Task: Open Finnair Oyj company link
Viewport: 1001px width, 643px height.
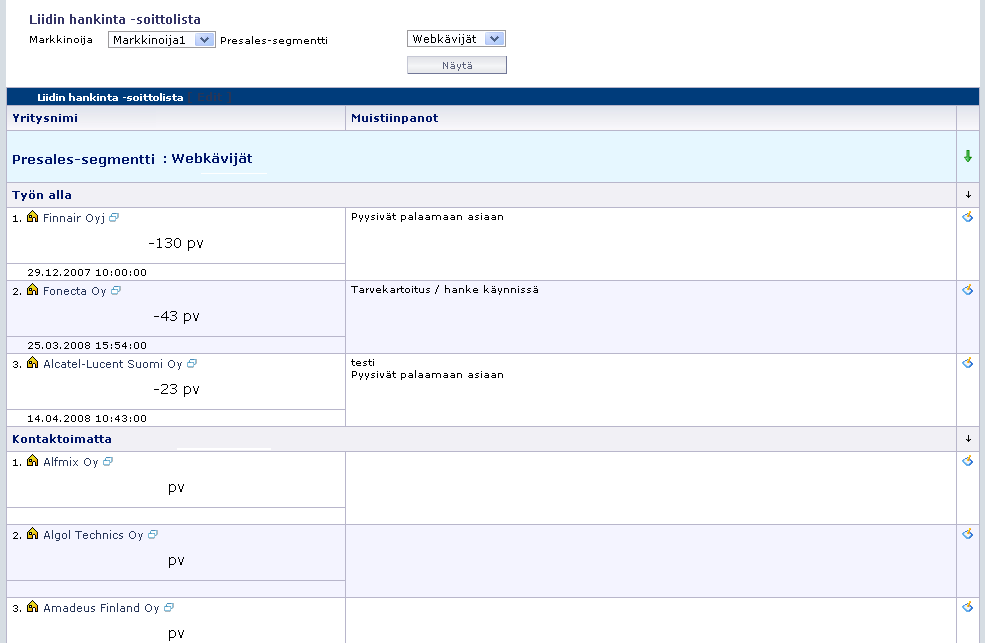Action: tap(73, 218)
